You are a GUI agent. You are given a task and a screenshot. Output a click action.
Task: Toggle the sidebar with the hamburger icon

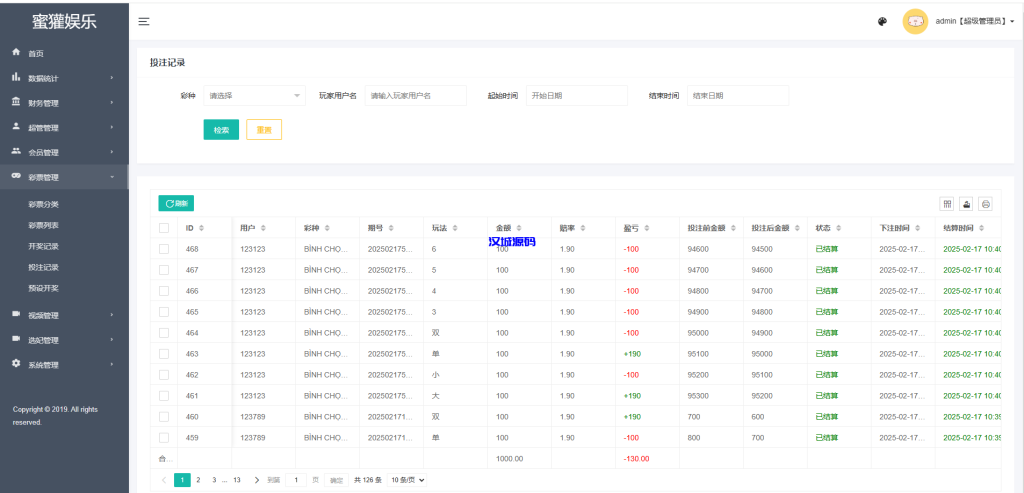[x=144, y=22]
